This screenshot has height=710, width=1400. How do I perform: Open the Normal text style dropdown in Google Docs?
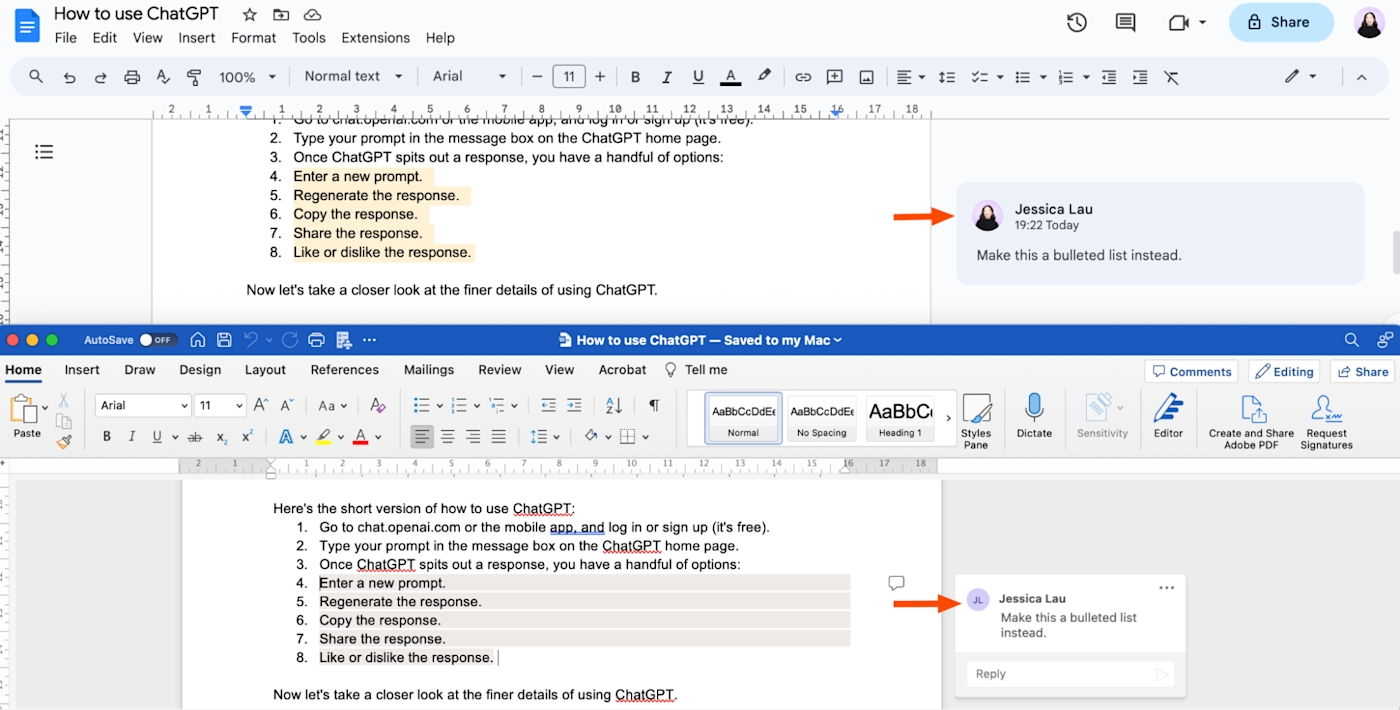tap(353, 76)
